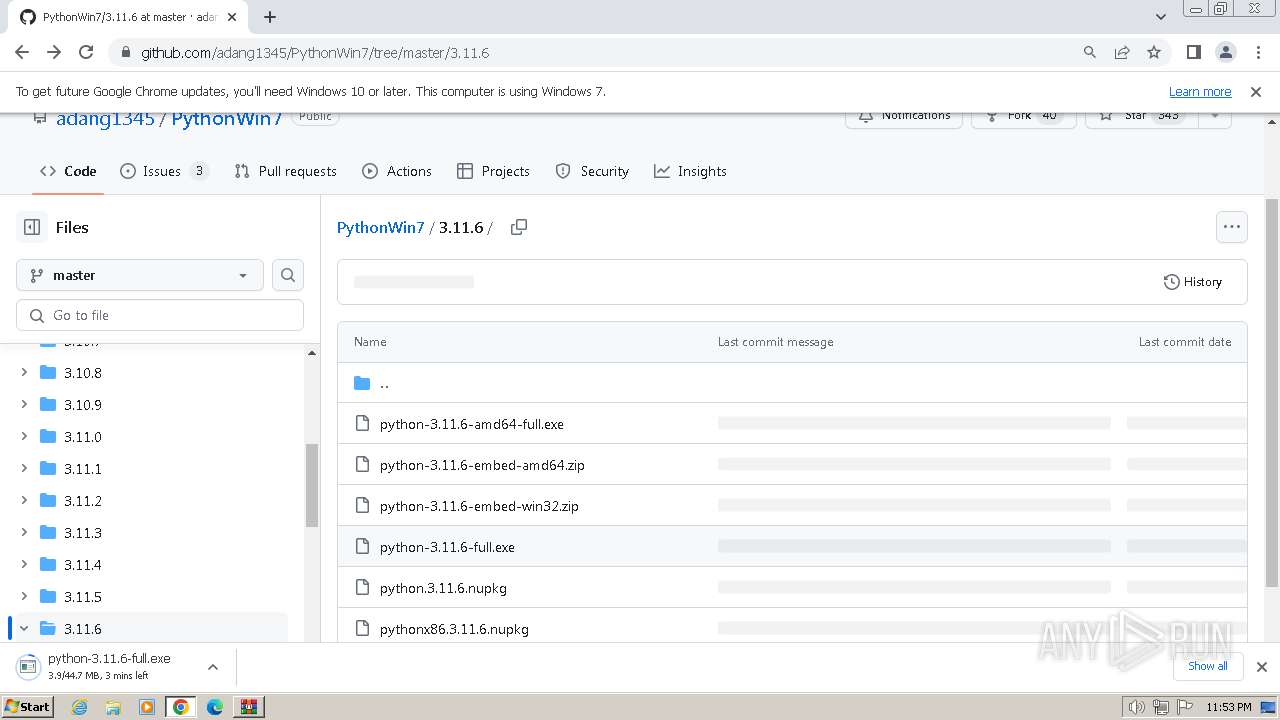The image size is (1280, 720).
Task: Bookmark this page star icon
Action: click(1154, 52)
